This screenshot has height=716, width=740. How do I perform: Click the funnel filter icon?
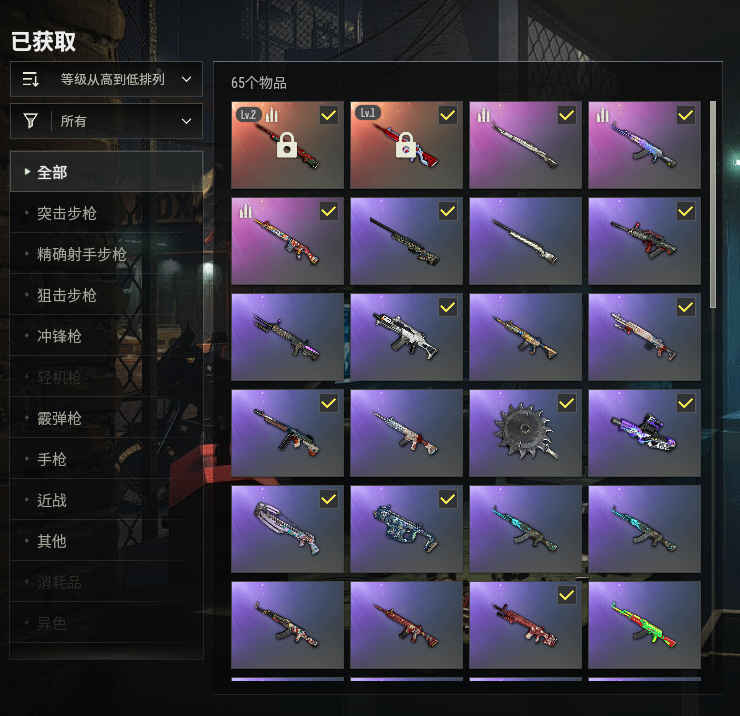click(31, 121)
